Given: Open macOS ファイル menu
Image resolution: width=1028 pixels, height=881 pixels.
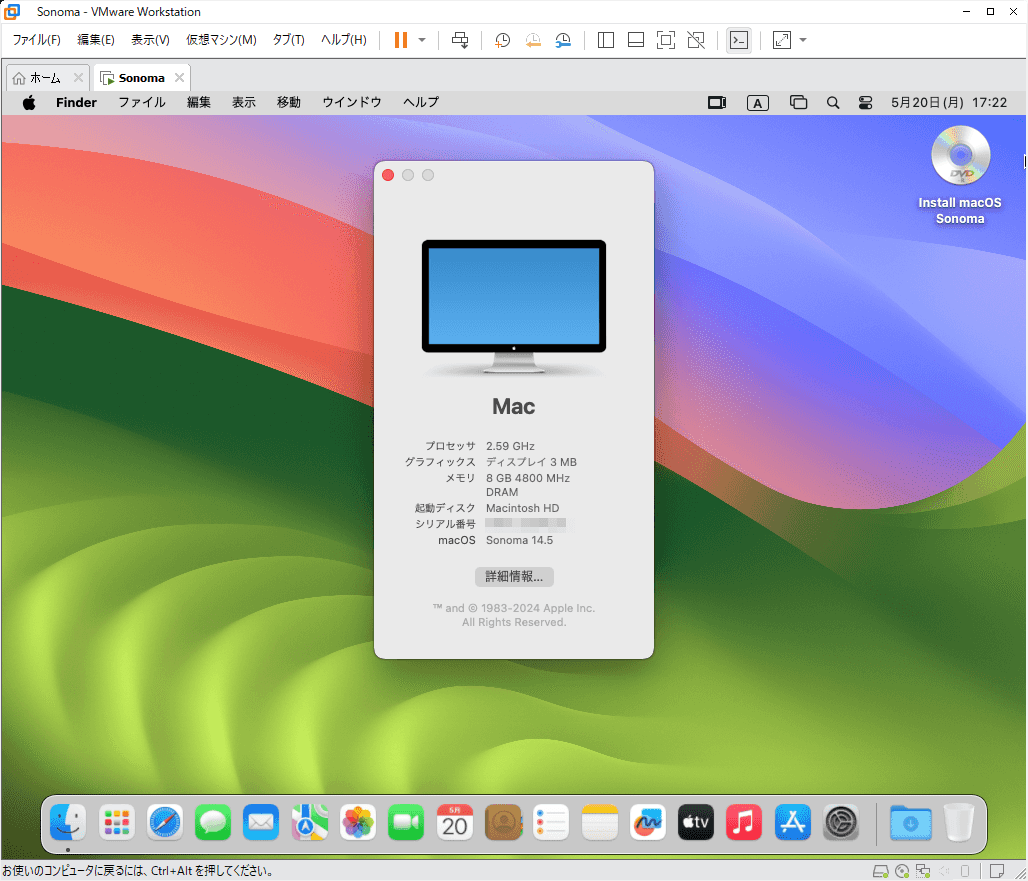Looking at the screenshot, I should [142, 102].
